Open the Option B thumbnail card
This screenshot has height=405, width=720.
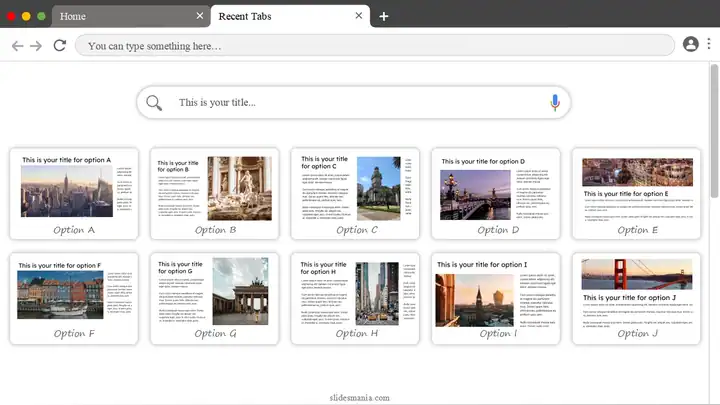pos(214,193)
